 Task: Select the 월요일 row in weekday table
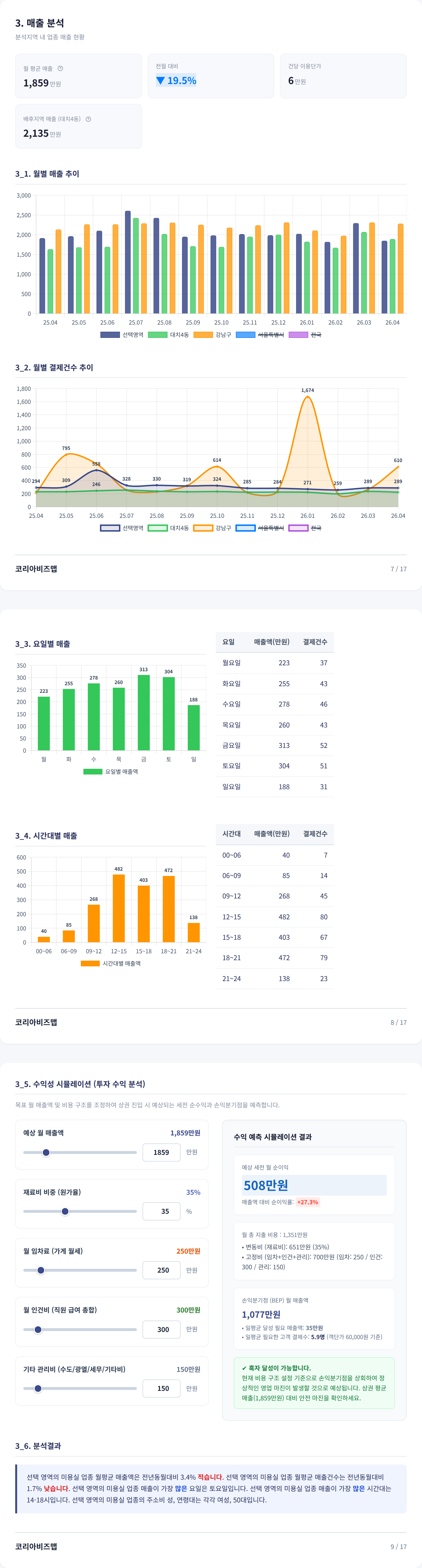tap(275, 663)
